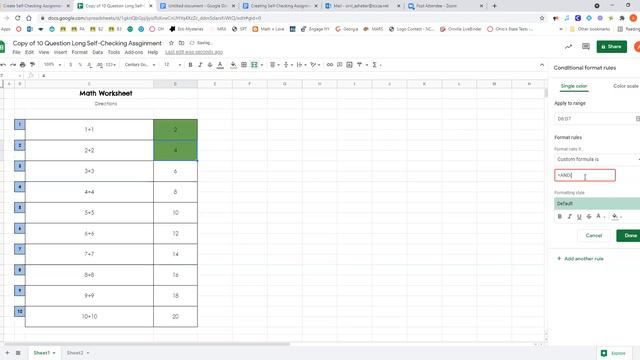Open vertical align dropdown
Viewport: 640px width, 360px height.
tap(287, 65)
